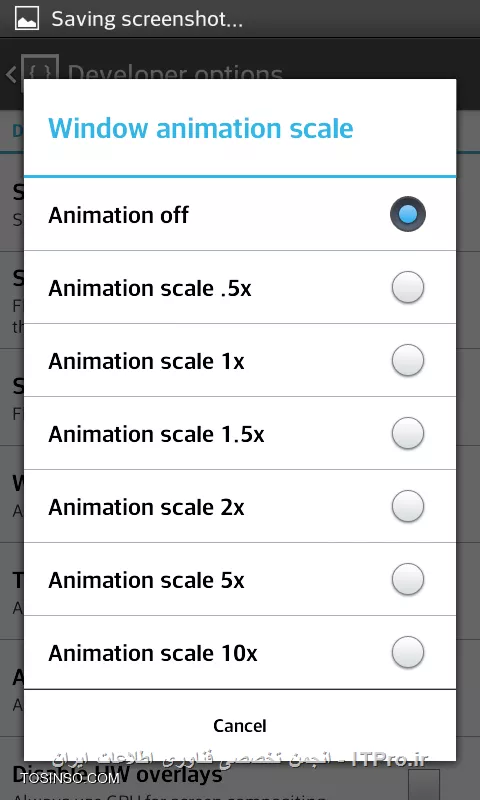Dismiss the dialog with Cancel

coord(240,725)
